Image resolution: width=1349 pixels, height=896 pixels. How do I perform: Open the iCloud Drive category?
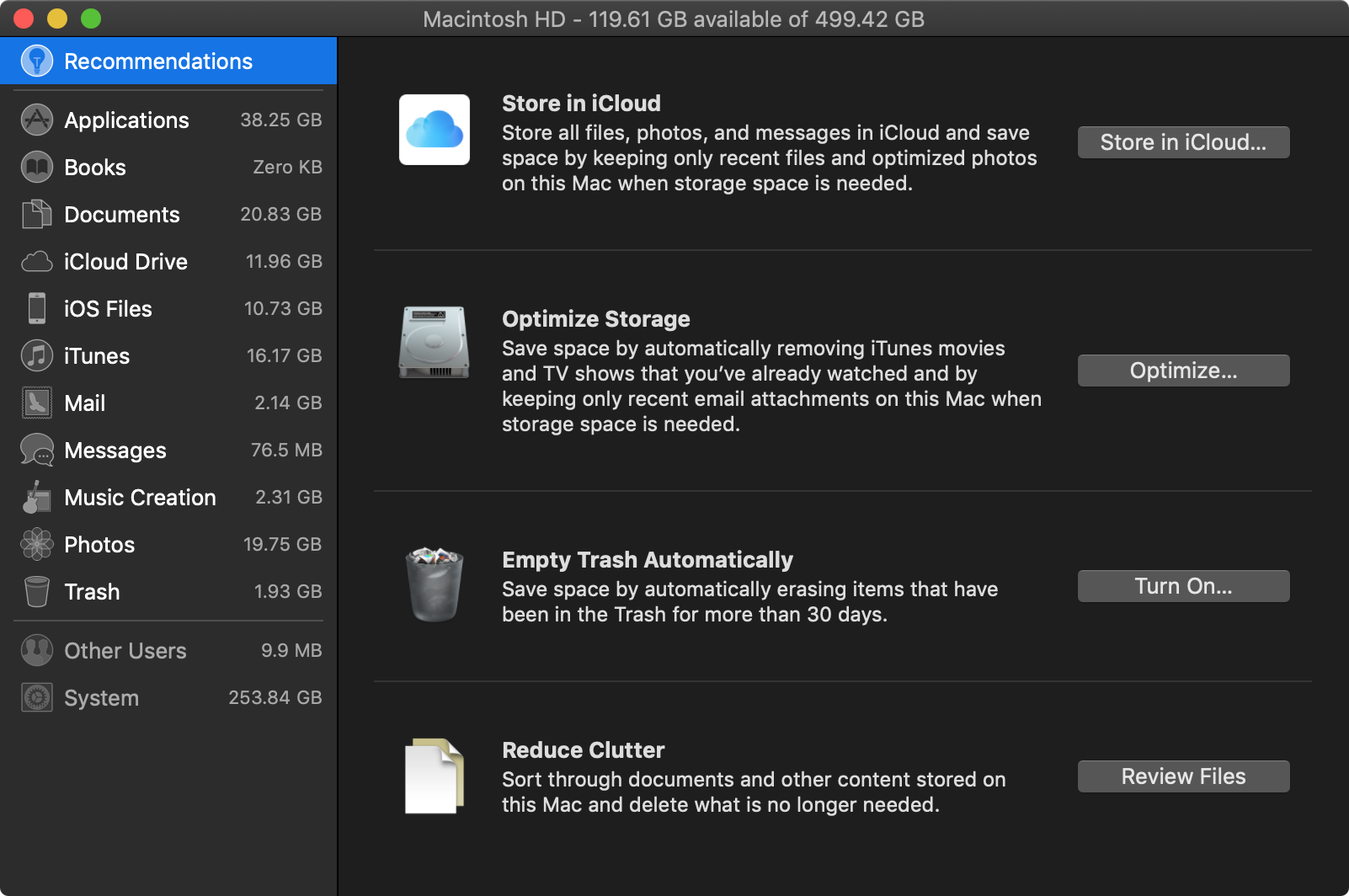(x=168, y=261)
